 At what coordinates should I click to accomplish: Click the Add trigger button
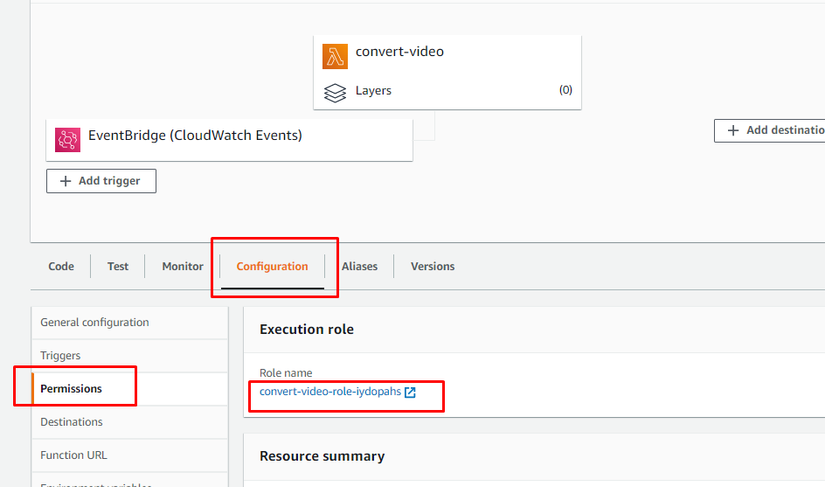click(x=101, y=181)
